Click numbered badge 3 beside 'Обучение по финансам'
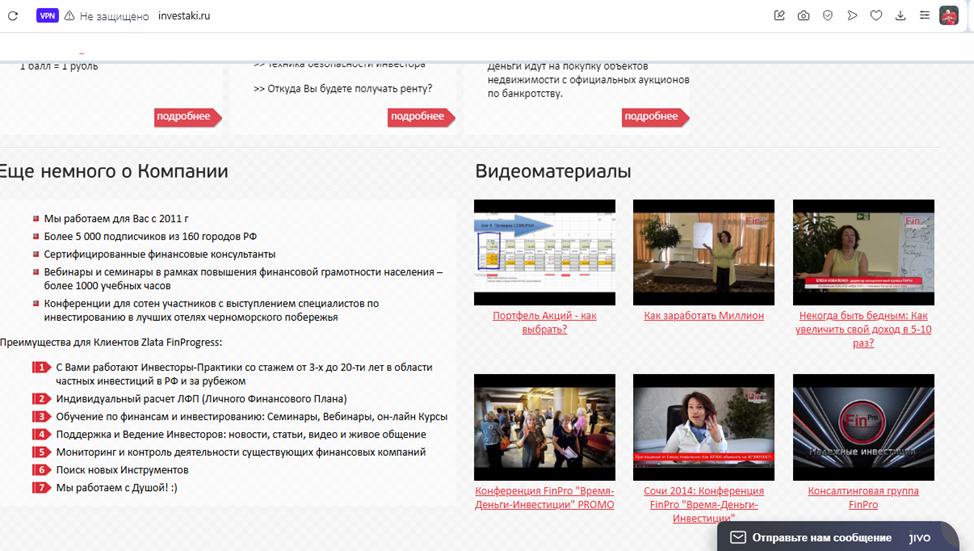974x551 pixels. click(x=41, y=416)
